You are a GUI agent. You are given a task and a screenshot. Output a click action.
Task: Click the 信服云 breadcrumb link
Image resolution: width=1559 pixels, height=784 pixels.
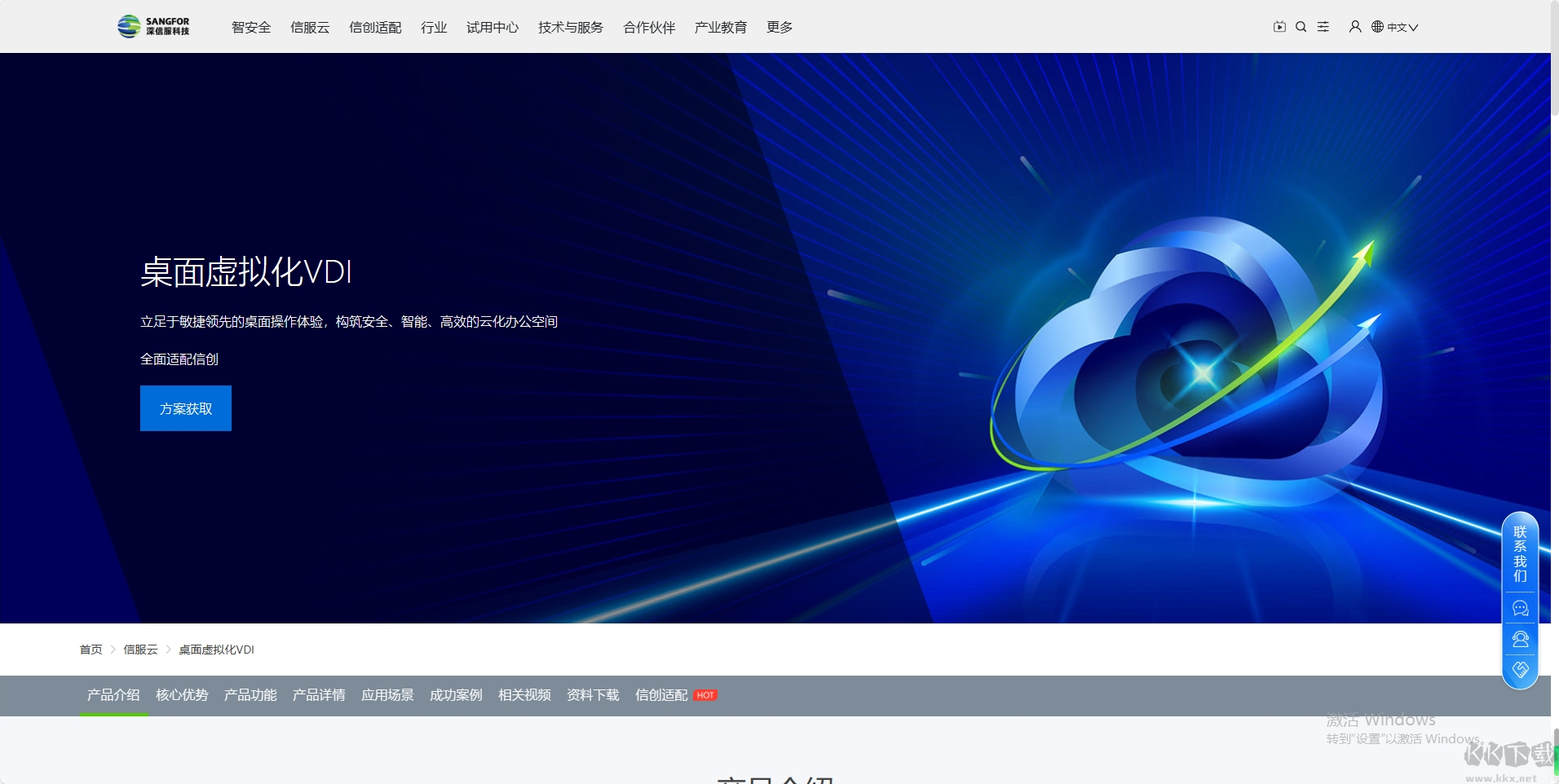click(x=140, y=650)
